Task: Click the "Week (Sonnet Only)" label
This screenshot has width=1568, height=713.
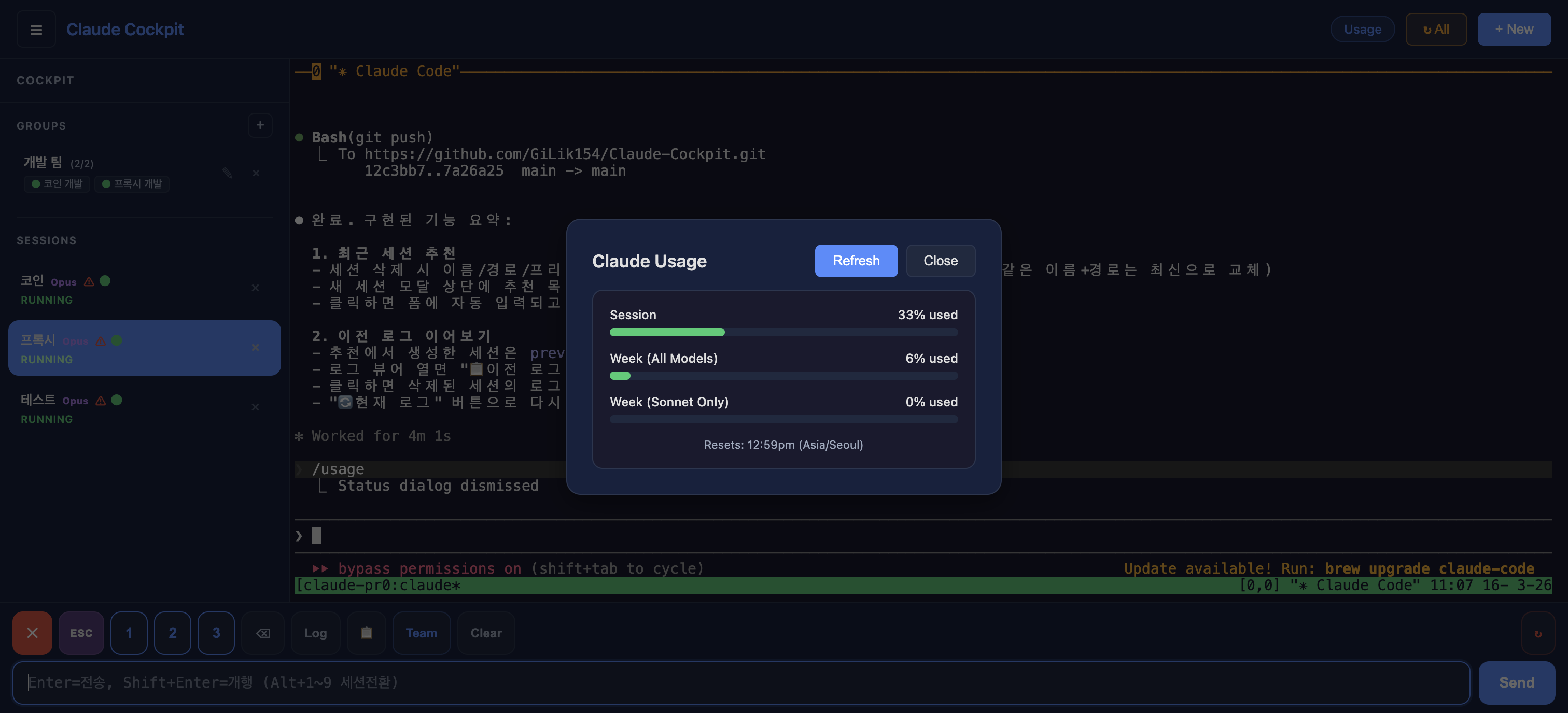Action: (669, 402)
